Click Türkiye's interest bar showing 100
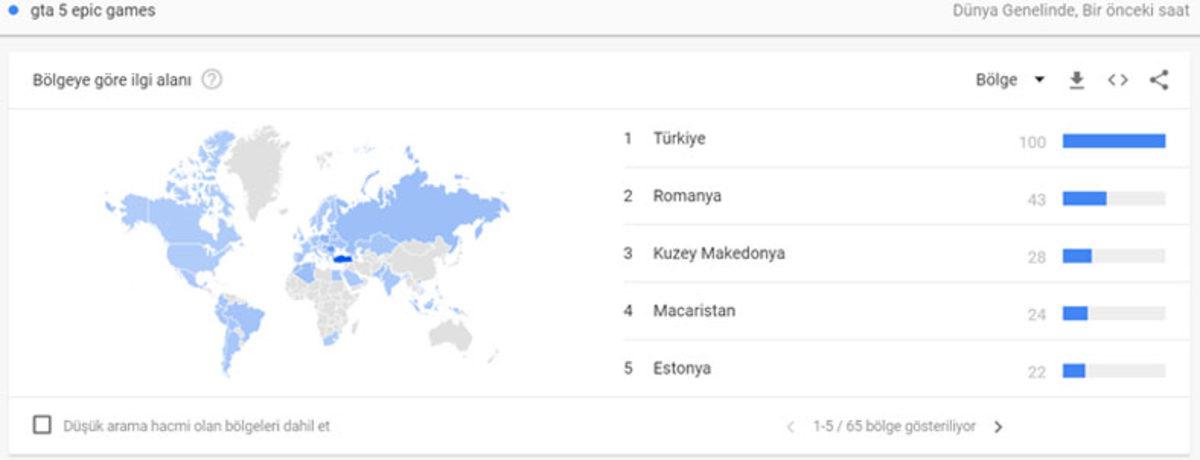This screenshot has height=460, width=1200. pos(1113,141)
